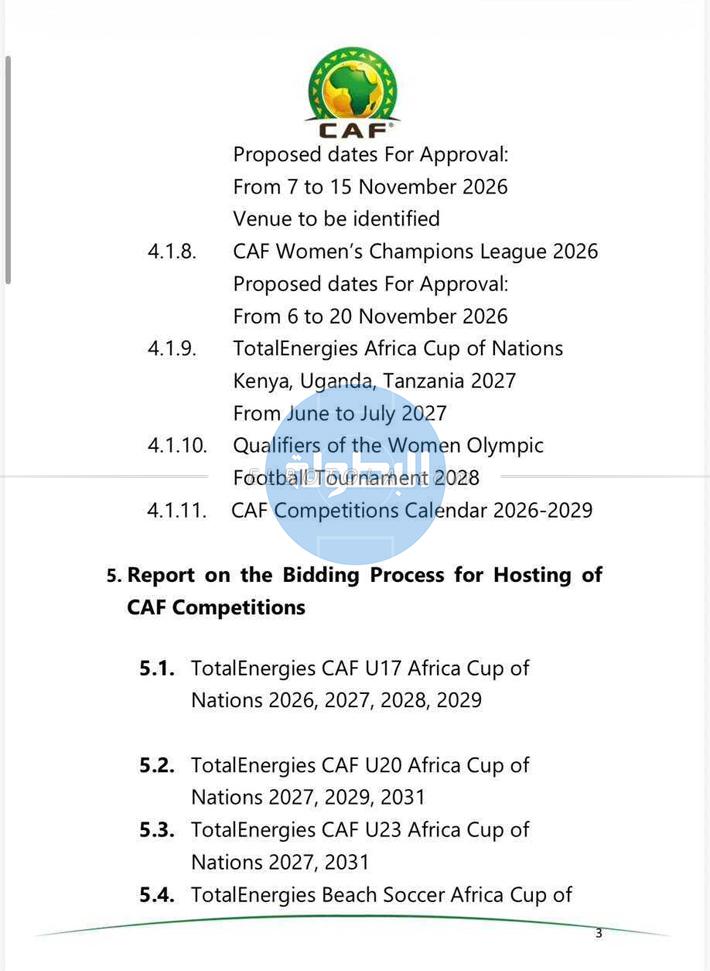Viewport: 710px width, 971px height.
Task: Click item 5.1 CAF U17 Africa Cup
Action: point(360,668)
